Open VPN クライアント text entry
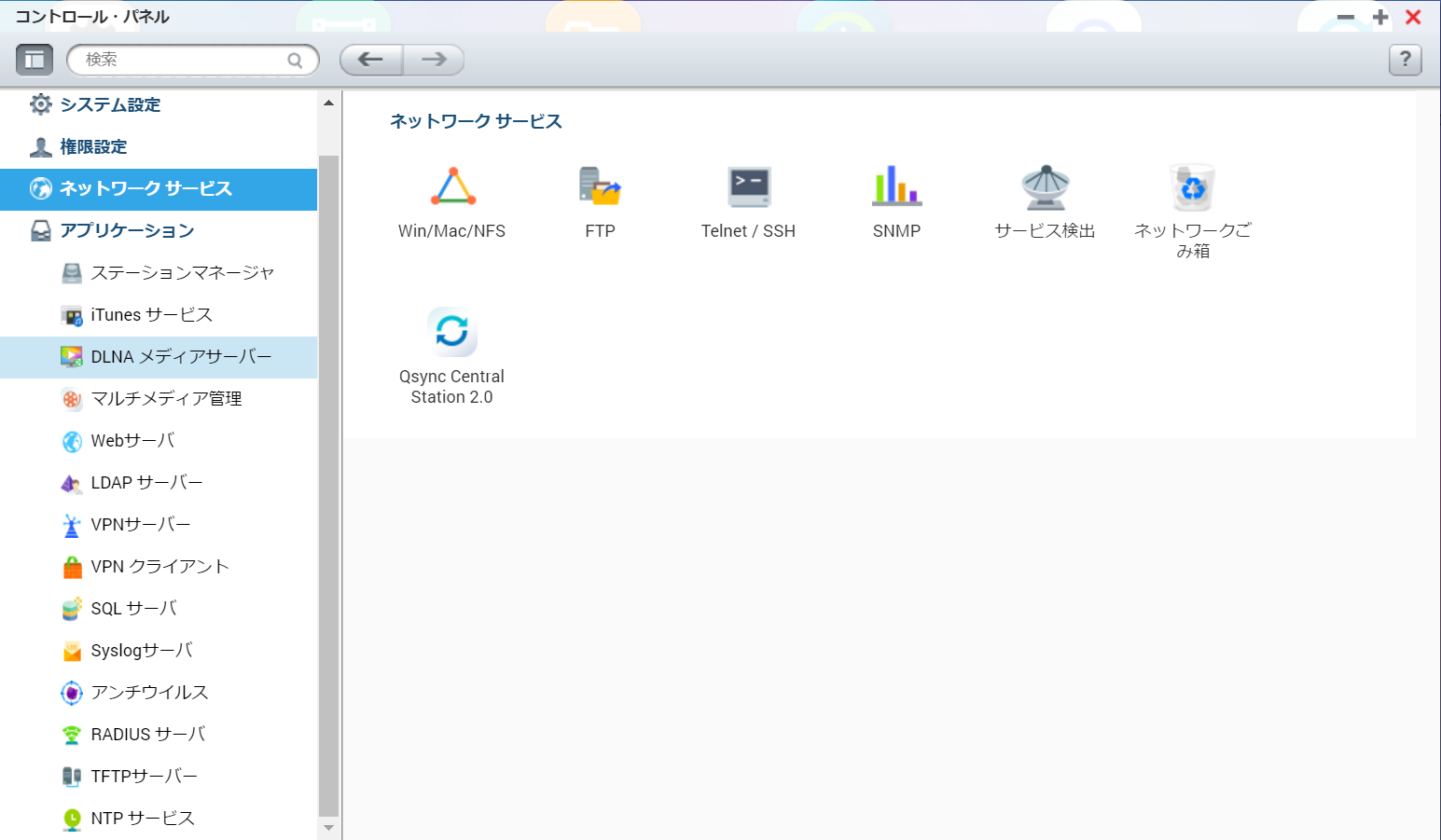This screenshot has width=1441, height=840. point(160,567)
